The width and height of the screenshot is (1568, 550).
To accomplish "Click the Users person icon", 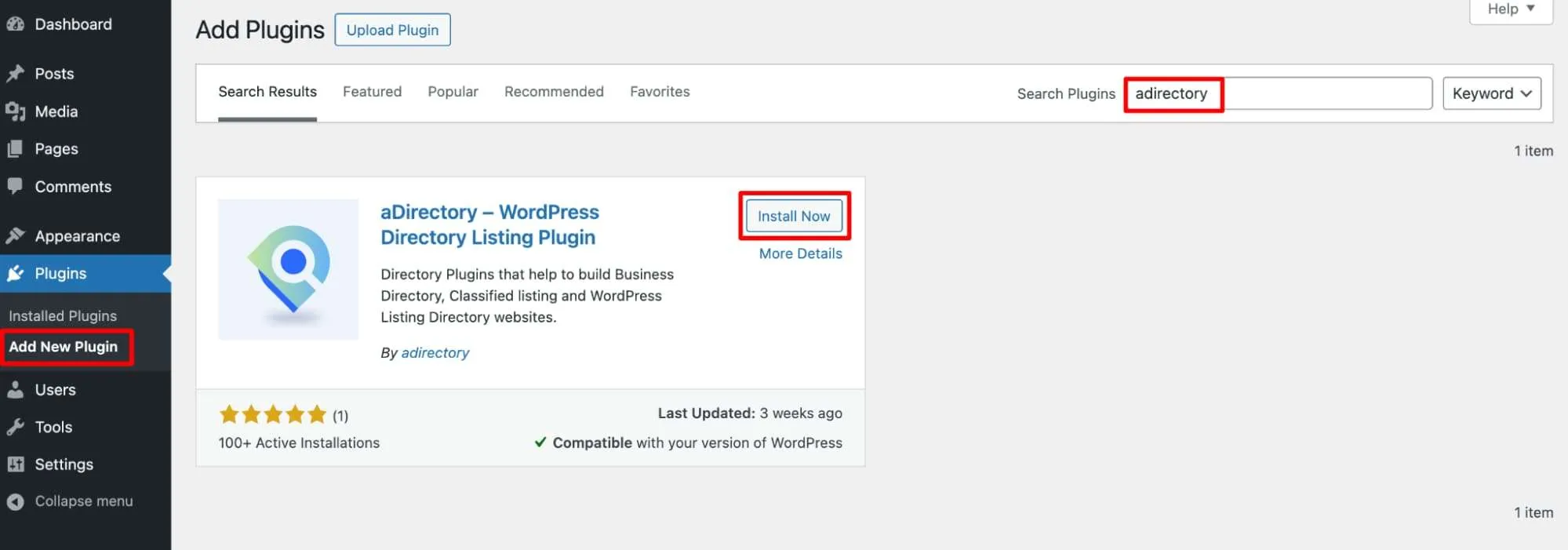I will [x=15, y=390].
